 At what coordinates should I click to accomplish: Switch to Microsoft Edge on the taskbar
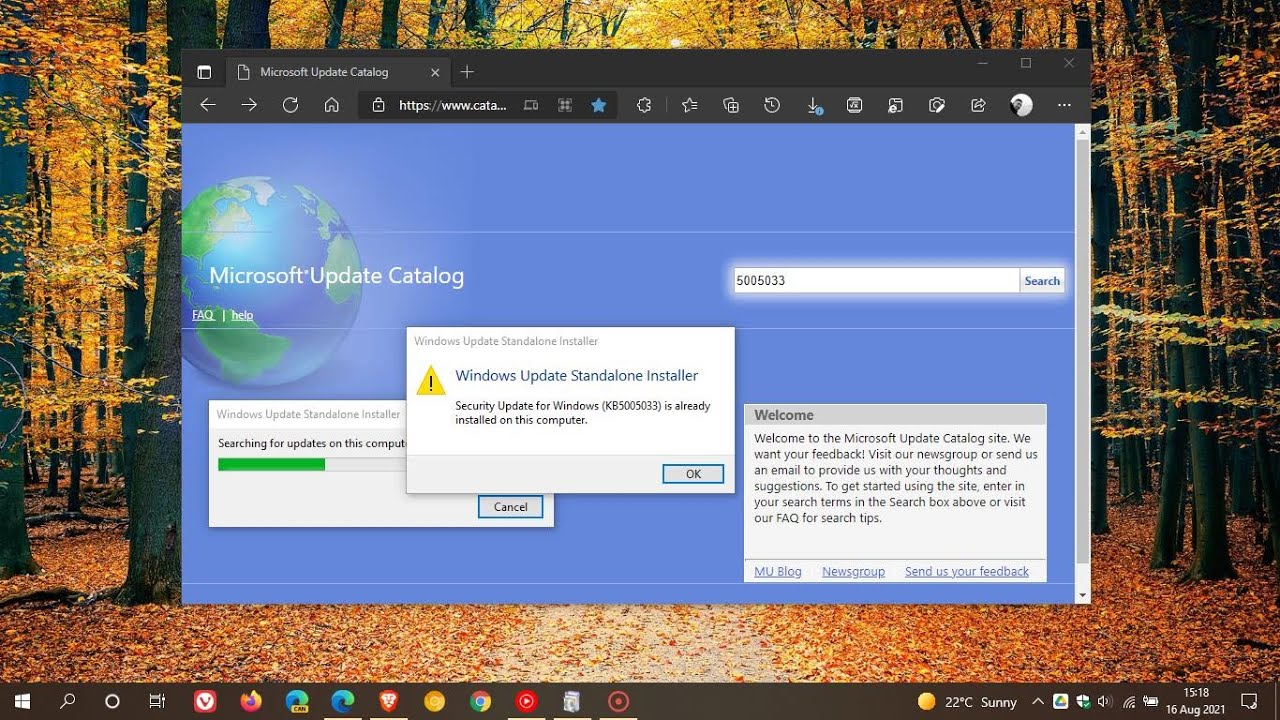(x=343, y=701)
